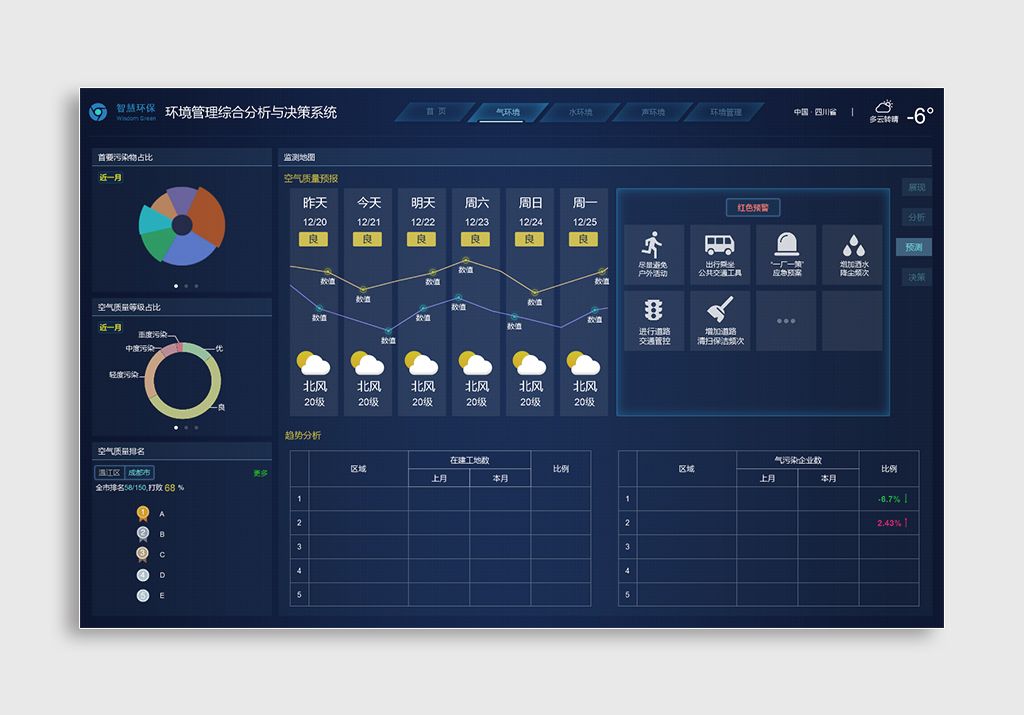Select the 预测 side tab
Image resolution: width=1024 pixels, height=715 pixels.
point(914,247)
